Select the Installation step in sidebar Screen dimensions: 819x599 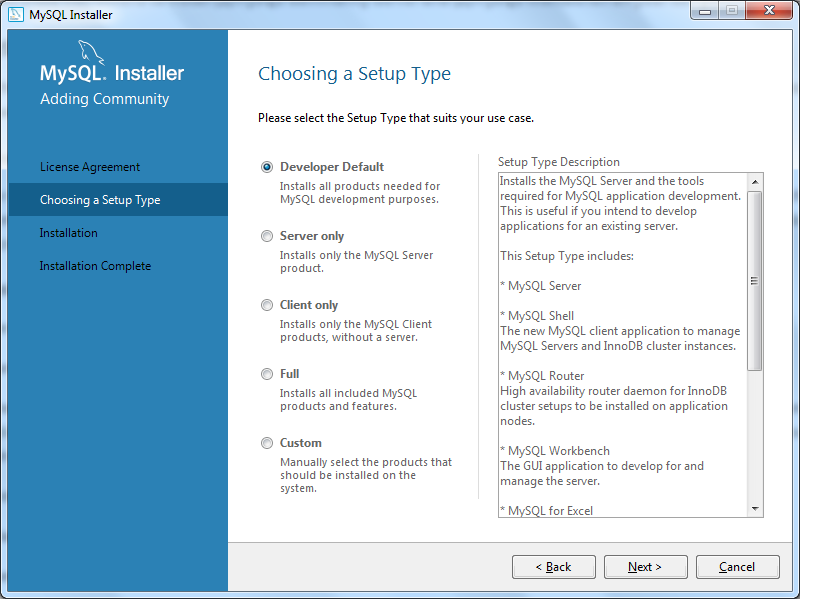coord(70,232)
